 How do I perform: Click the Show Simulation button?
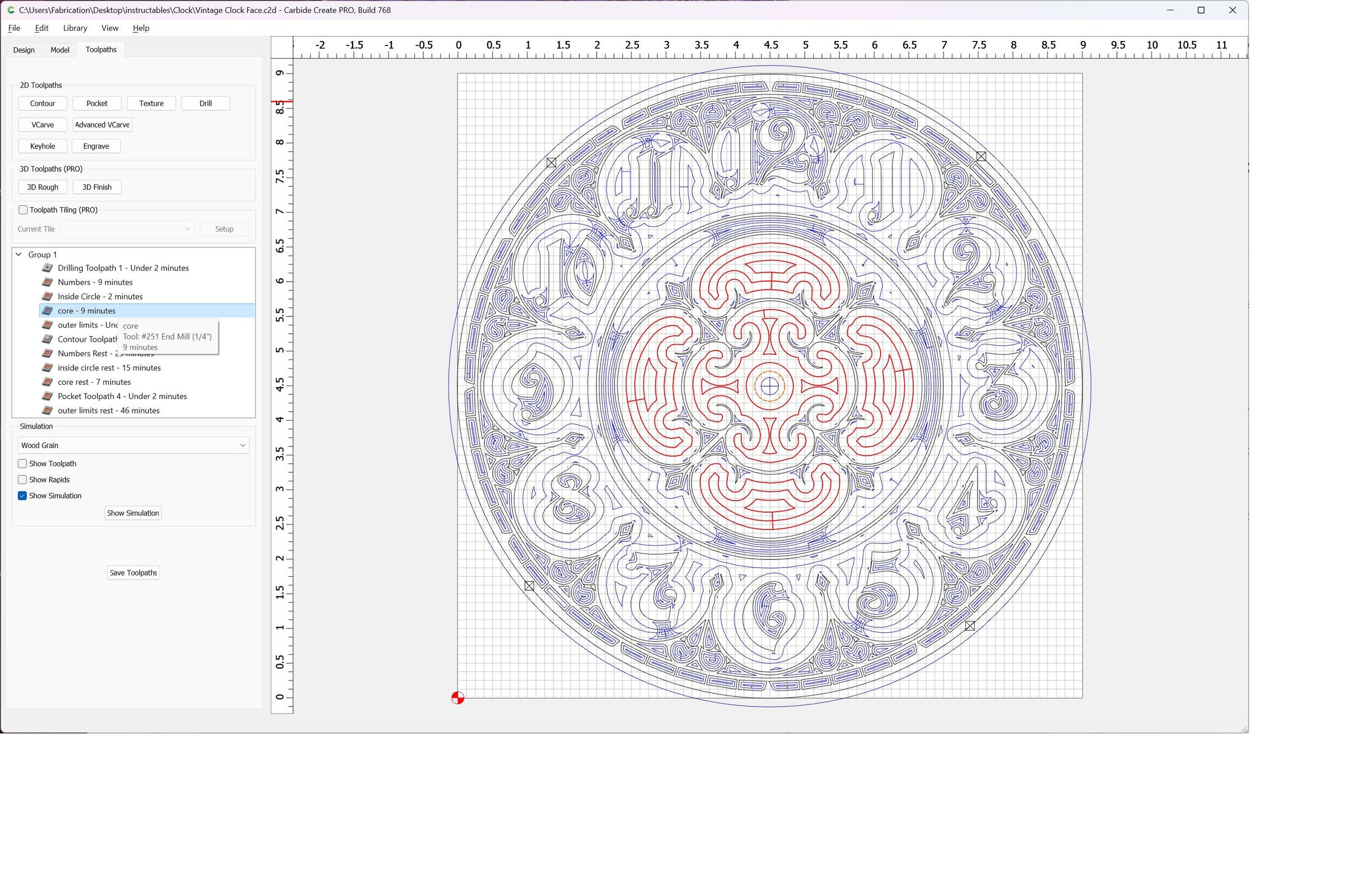[x=132, y=513]
